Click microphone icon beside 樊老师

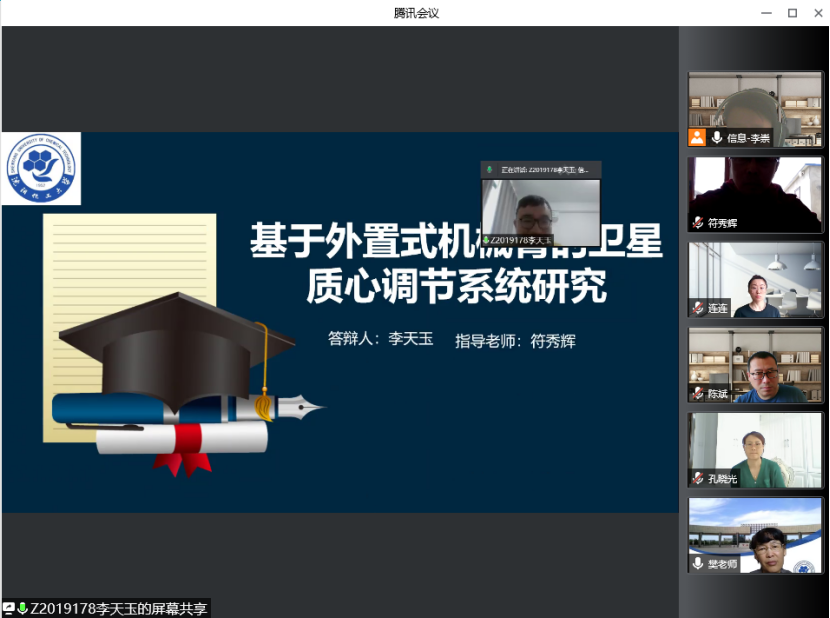pos(698,564)
